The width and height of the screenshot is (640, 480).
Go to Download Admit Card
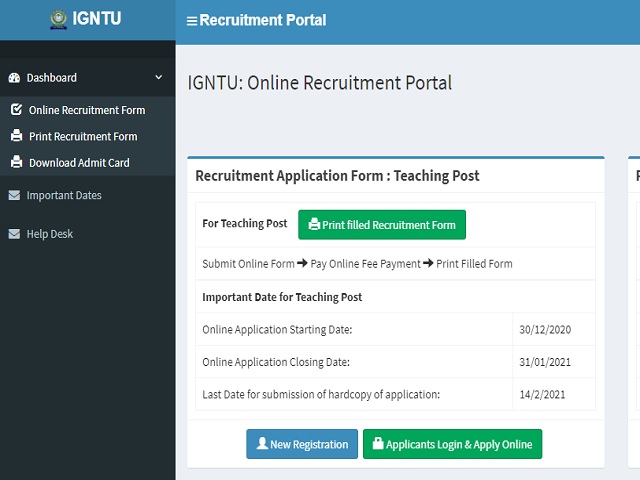(87, 162)
